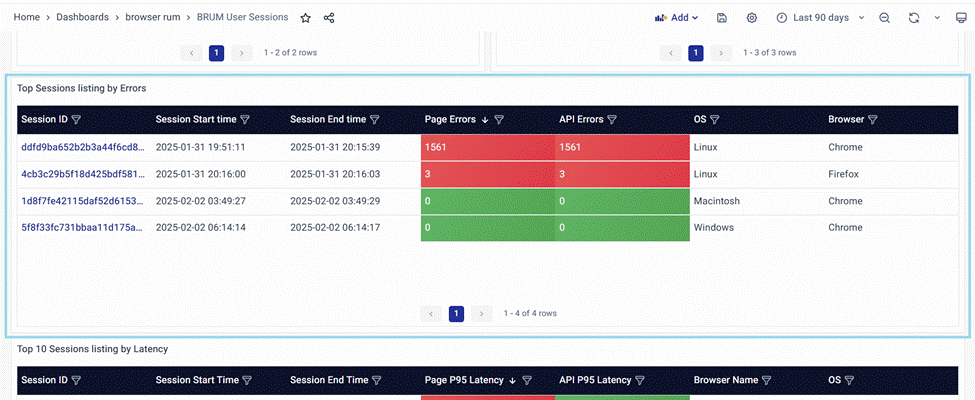Toggle the TV display view mode icon
Viewport: 975px width, 400px height.
pos(961,18)
